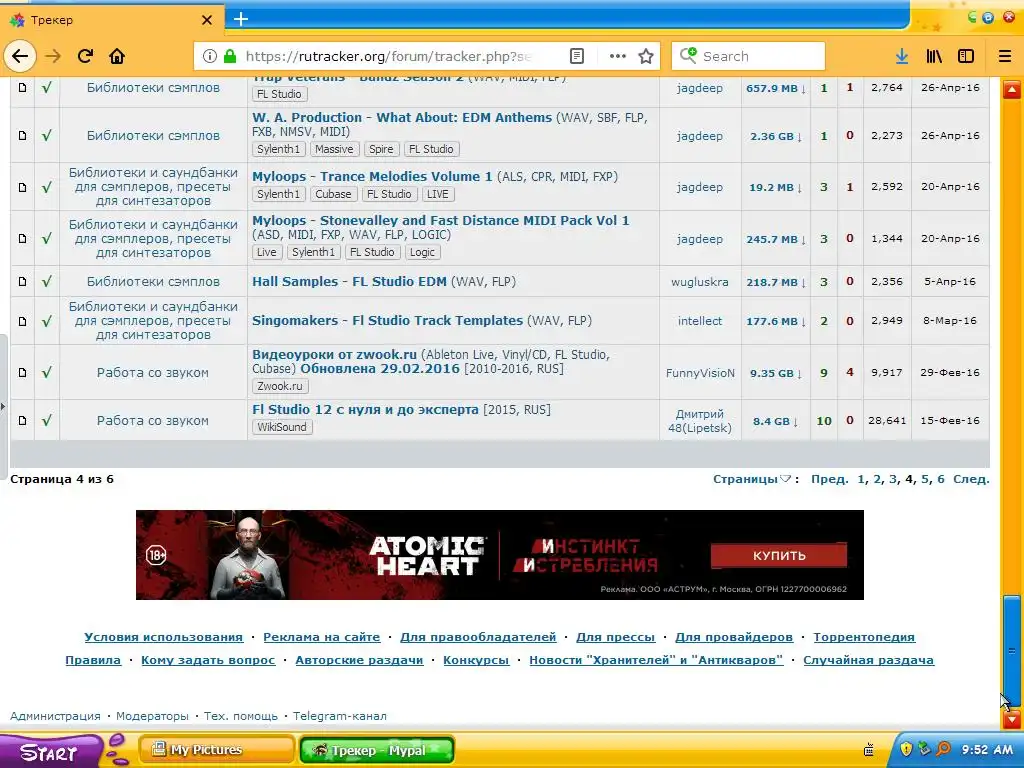Click the green padlock security icon
This screenshot has width=1024, height=768.
click(229, 56)
